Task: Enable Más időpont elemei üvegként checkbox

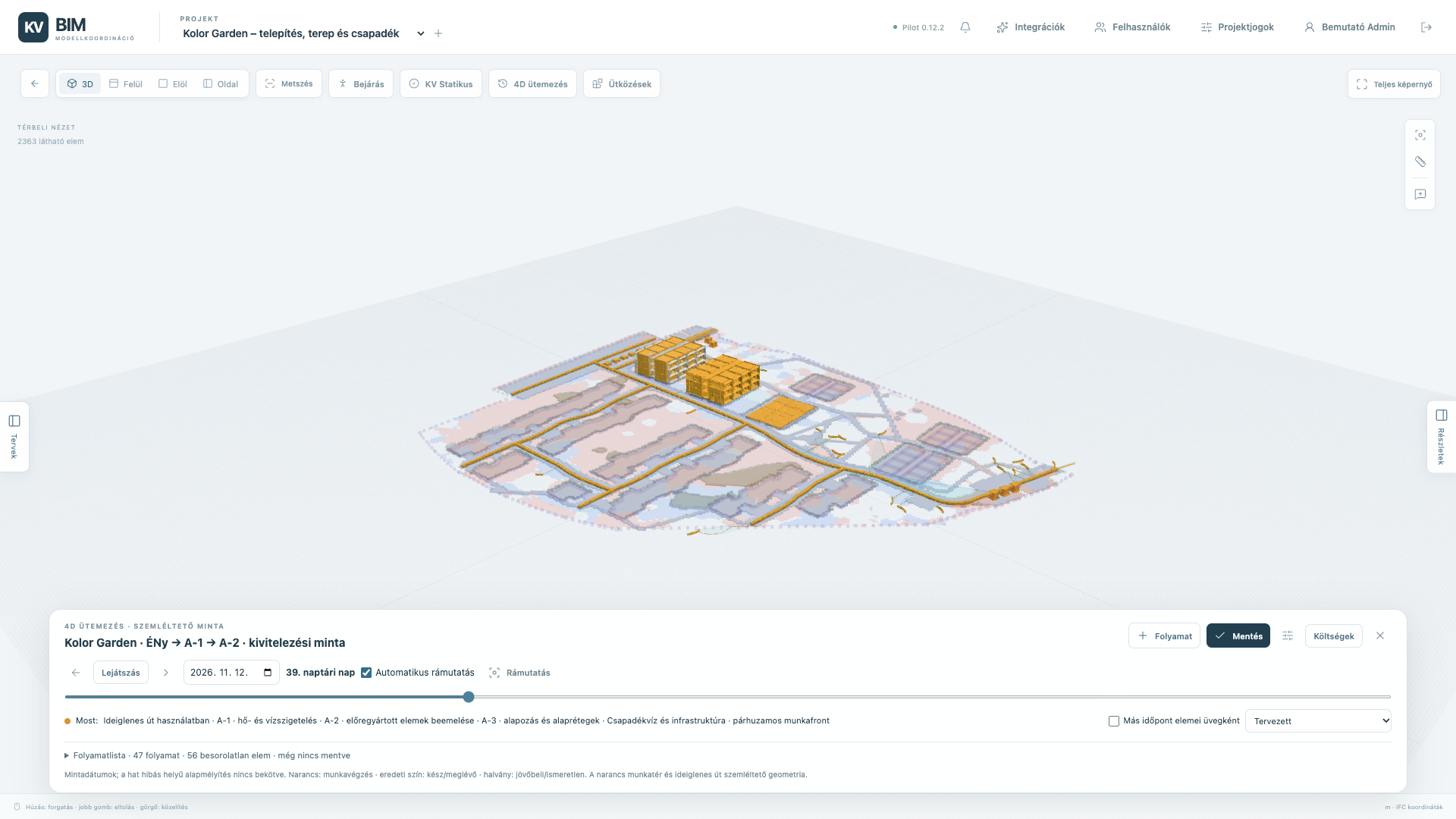Action: pyautogui.click(x=1114, y=721)
